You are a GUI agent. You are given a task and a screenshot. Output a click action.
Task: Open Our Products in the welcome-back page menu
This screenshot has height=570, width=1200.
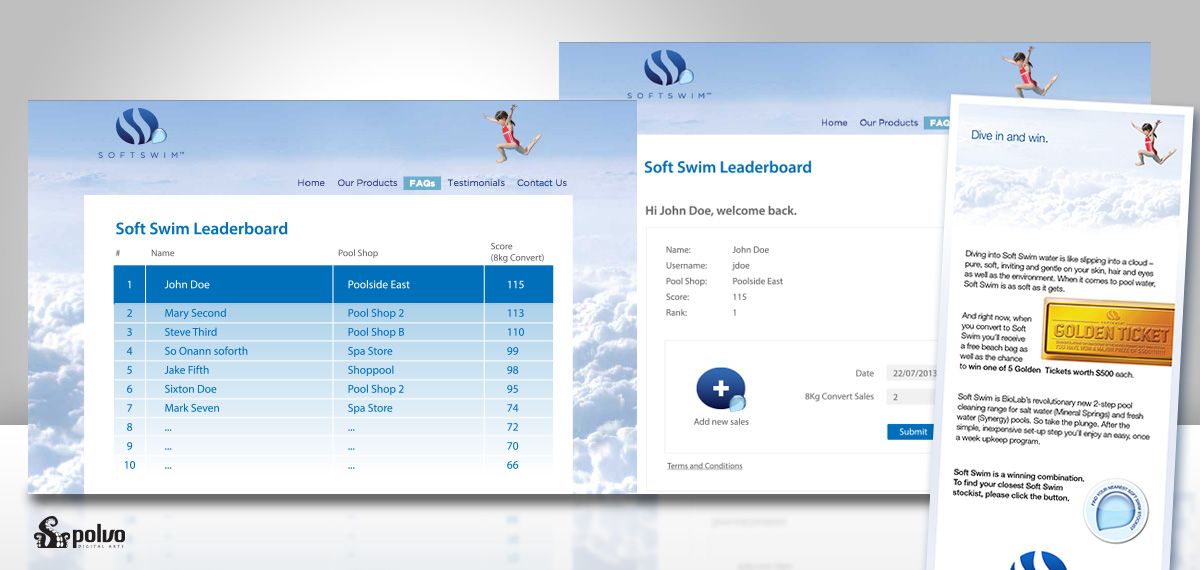tap(889, 123)
